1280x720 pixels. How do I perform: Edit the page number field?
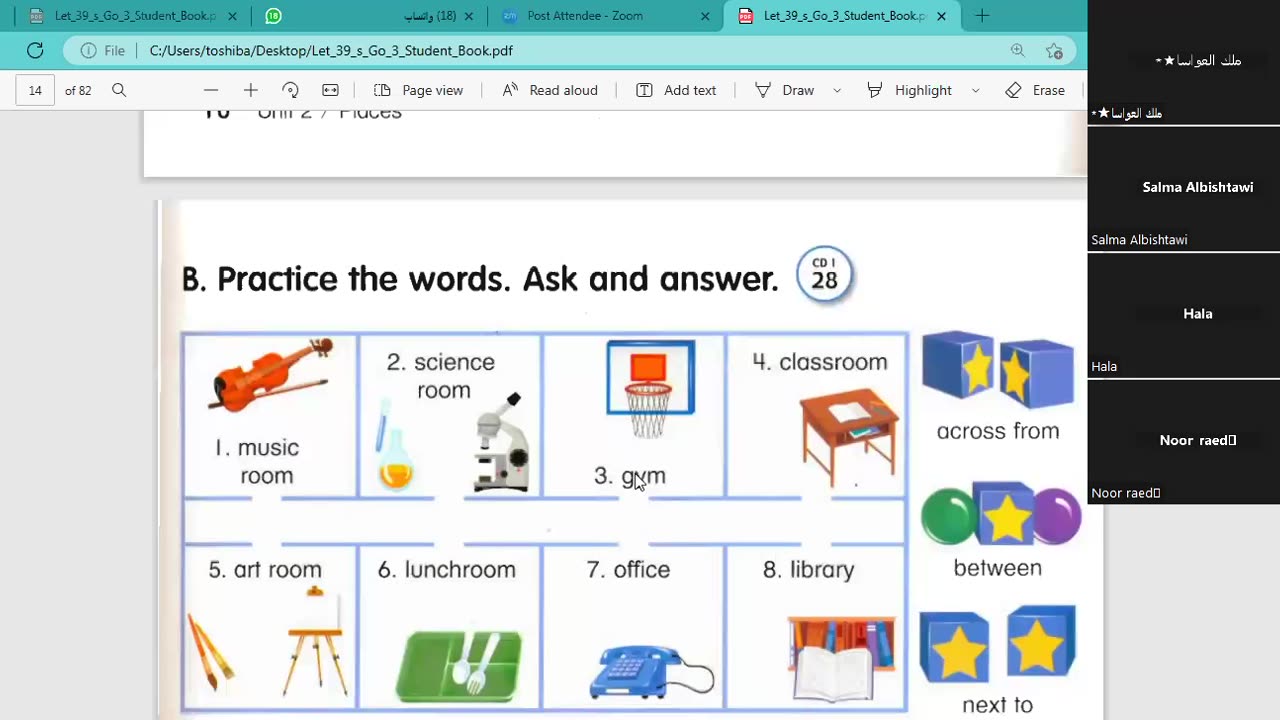tap(35, 90)
